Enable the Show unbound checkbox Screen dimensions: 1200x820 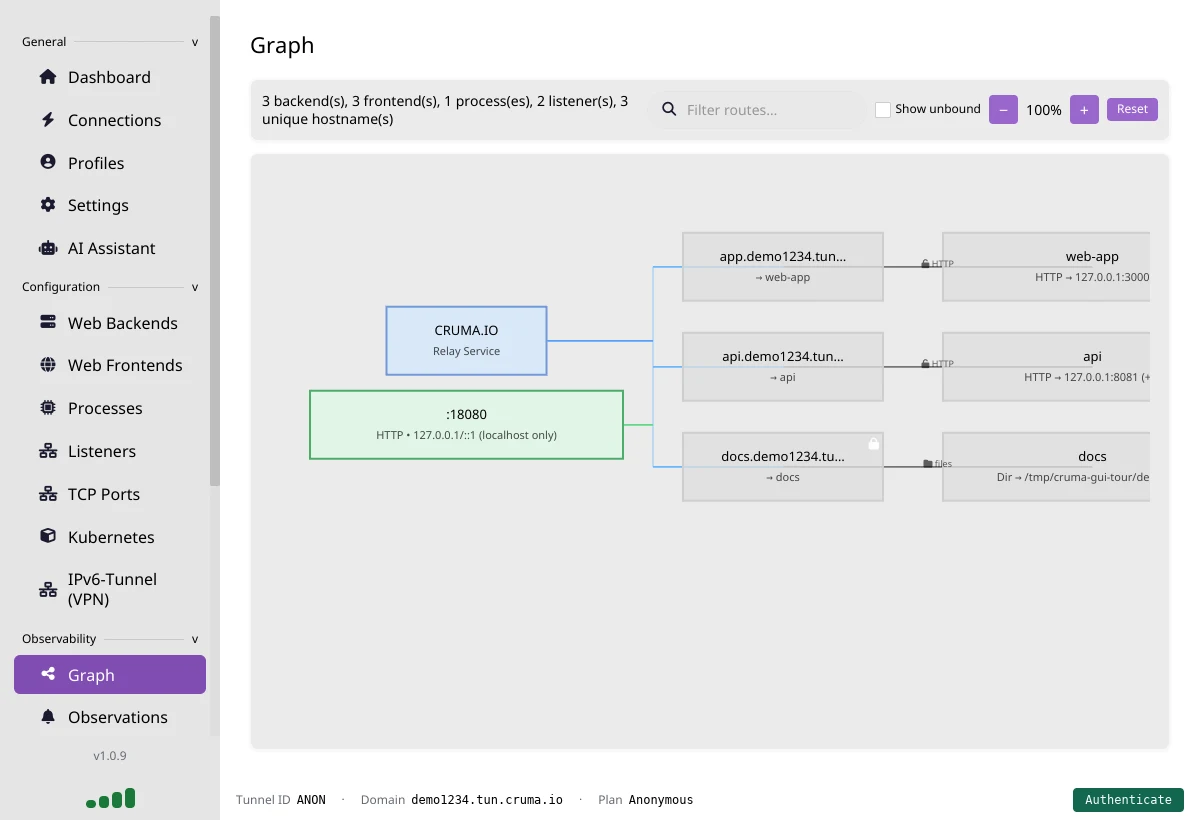[x=883, y=110]
